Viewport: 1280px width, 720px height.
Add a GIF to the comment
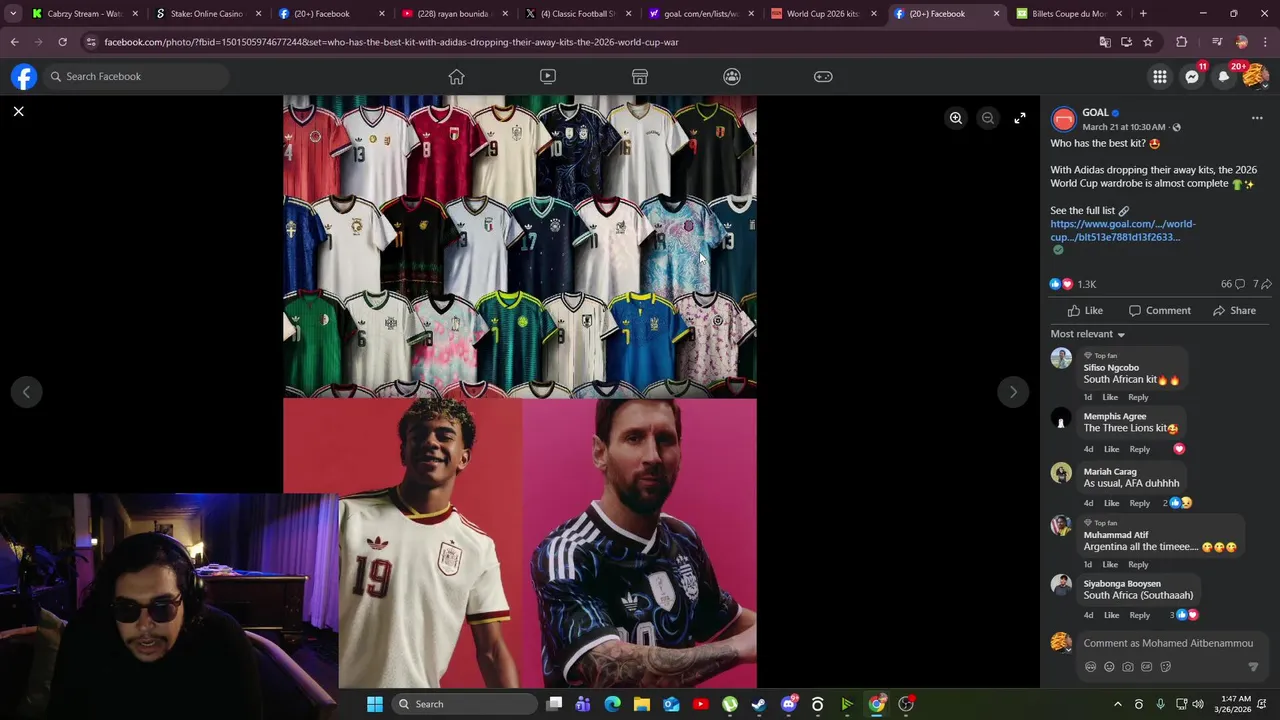coord(1147,667)
